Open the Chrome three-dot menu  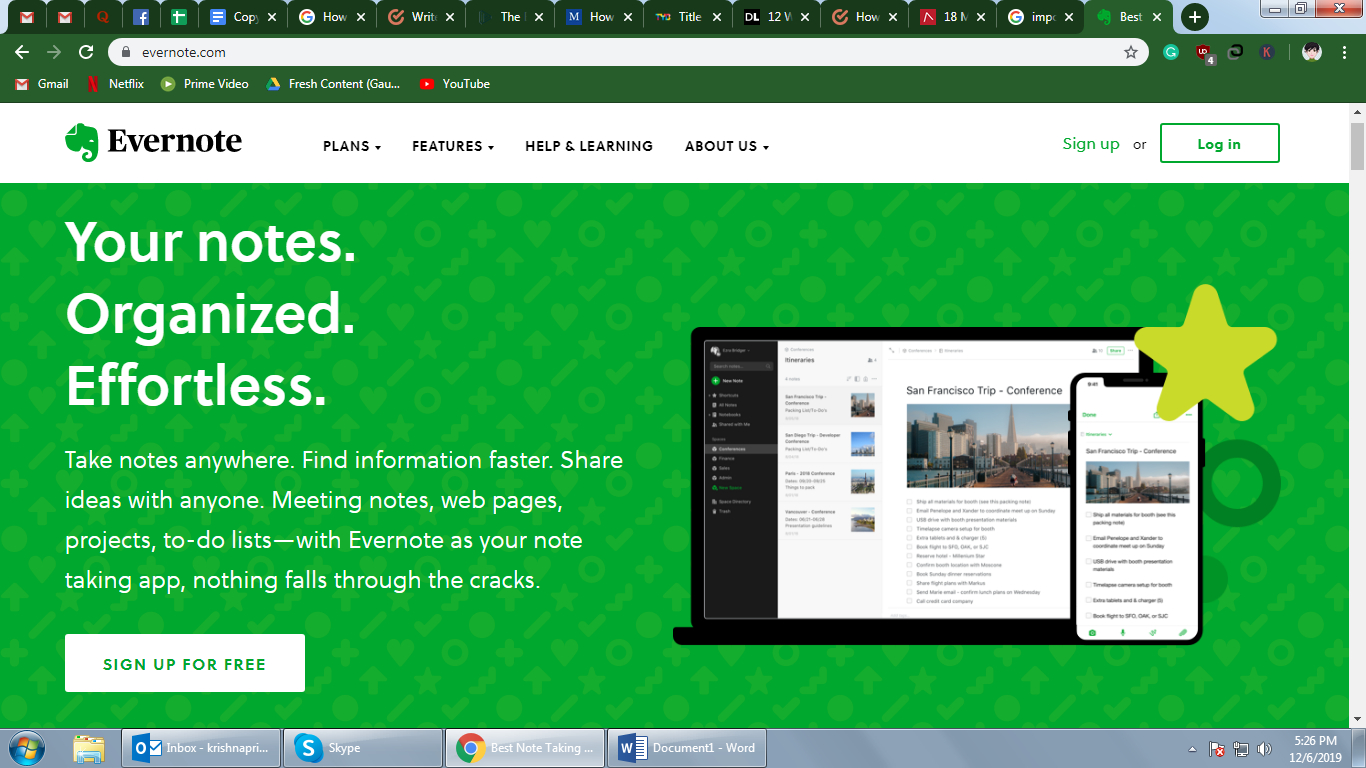pos(1345,52)
